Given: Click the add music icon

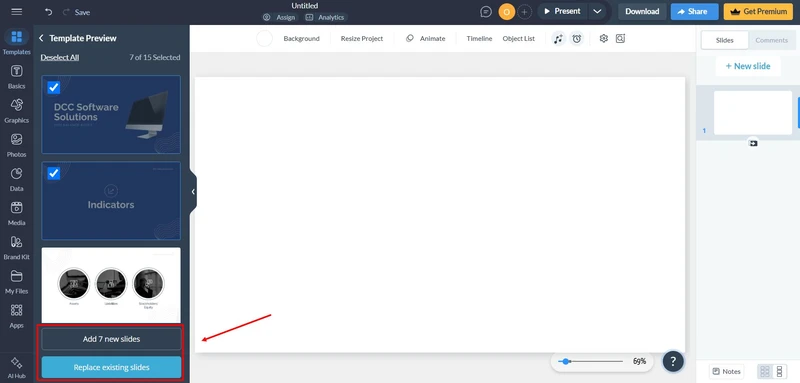Looking at the screenshot, I should 559,39.
